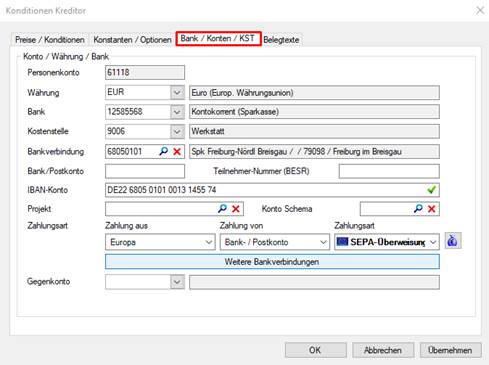This screenshot has width=489, height=365.
Task: Open the Bankverbindung search magnifier icon
Action: 163,151
